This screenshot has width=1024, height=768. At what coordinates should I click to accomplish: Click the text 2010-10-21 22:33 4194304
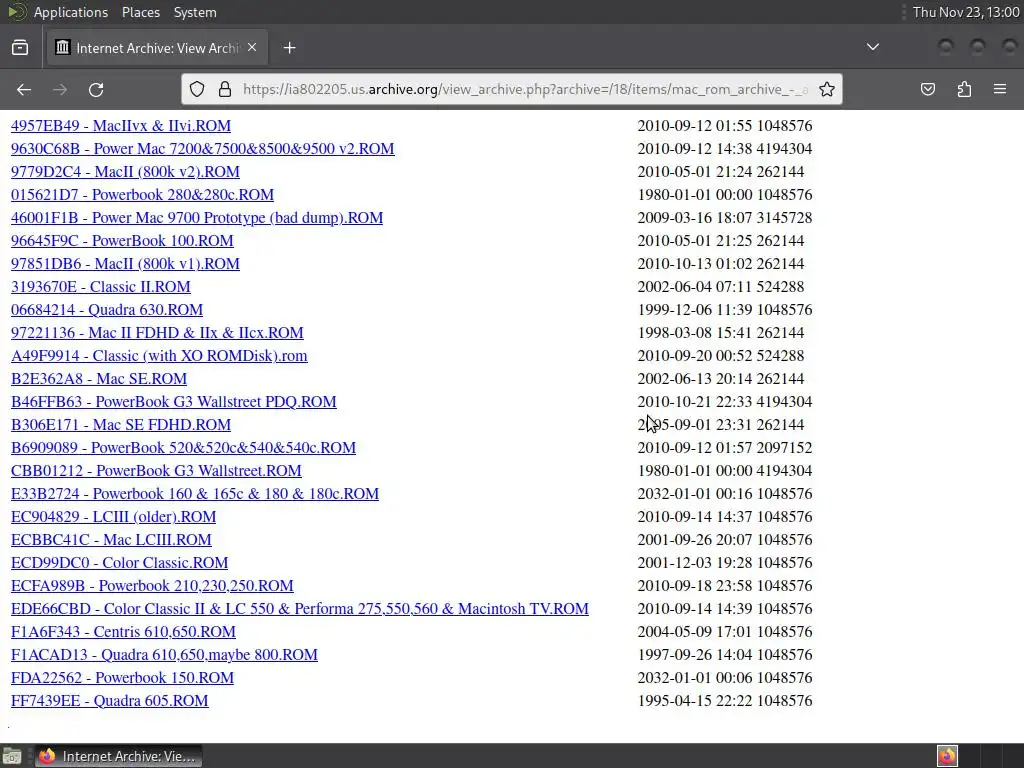(x=725, y=402)
